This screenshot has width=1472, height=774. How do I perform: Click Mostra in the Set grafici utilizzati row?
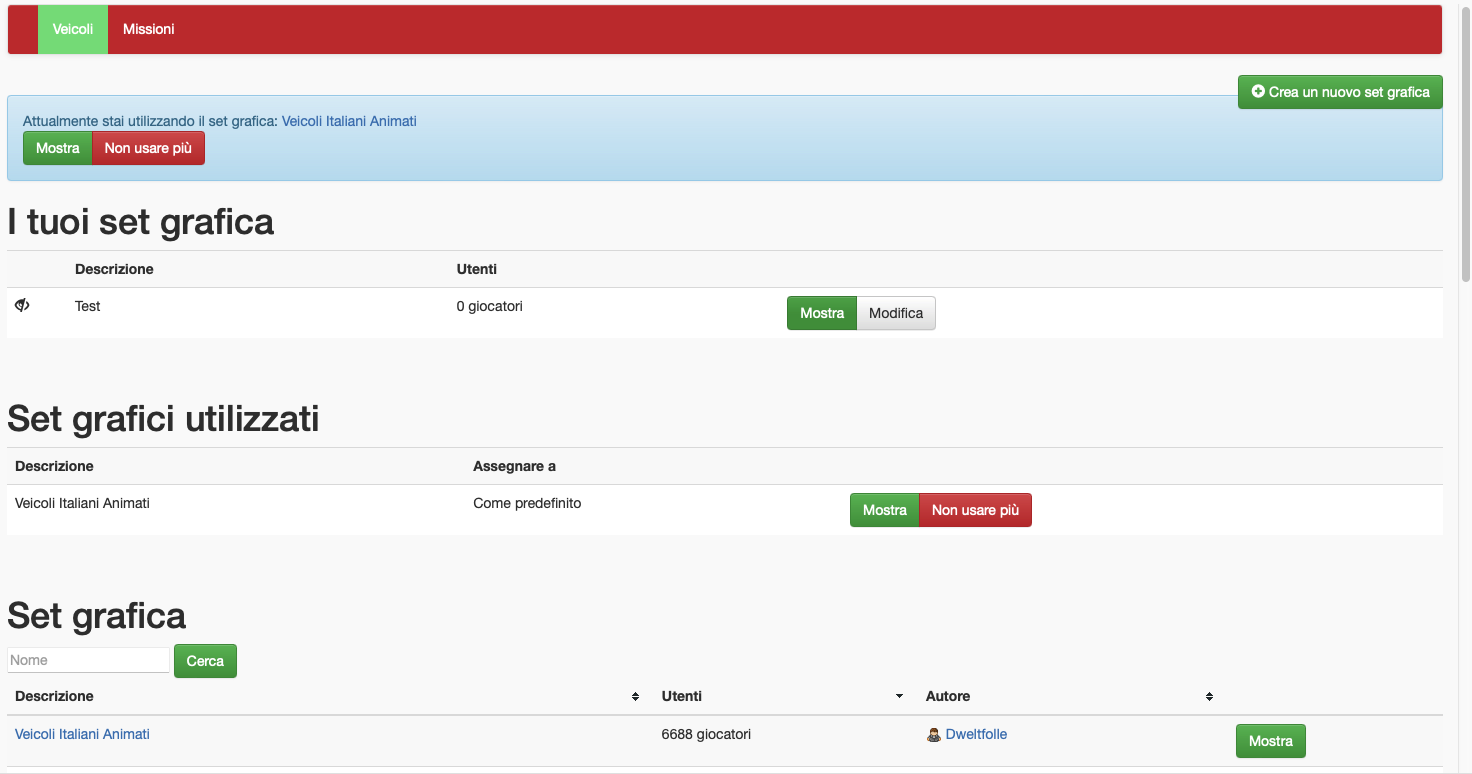pyautogui.click(x=884, y=510)
